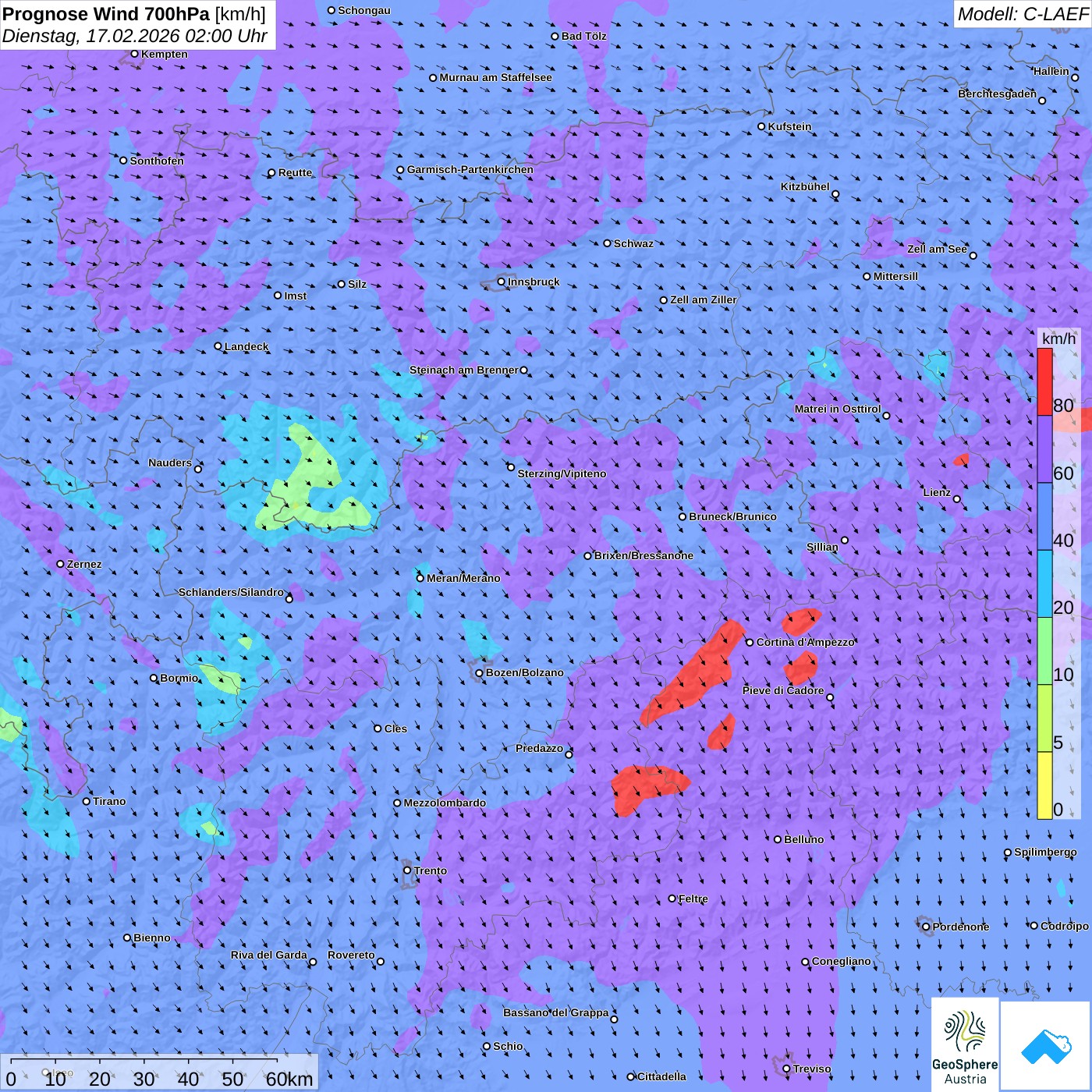This screenshot has width=1092, height=1092.
Task: Click the 'Nauders' label
Action: point(169,463)
